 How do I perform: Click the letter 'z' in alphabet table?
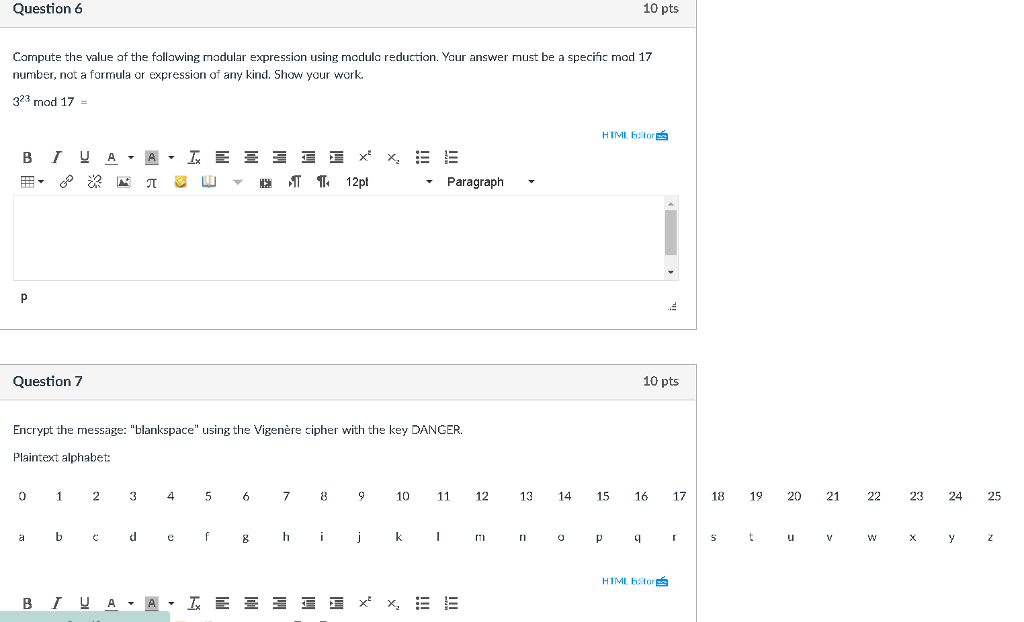coord(990,537)
